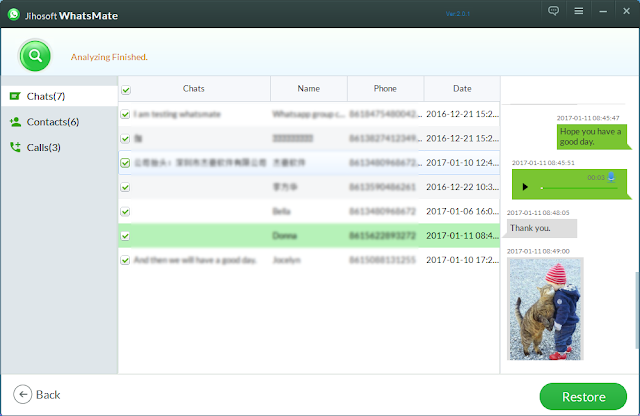640x416 pixels.
Task: Uncheck the highlighted Donna row checkbox
Action: (x=125, y=236)
